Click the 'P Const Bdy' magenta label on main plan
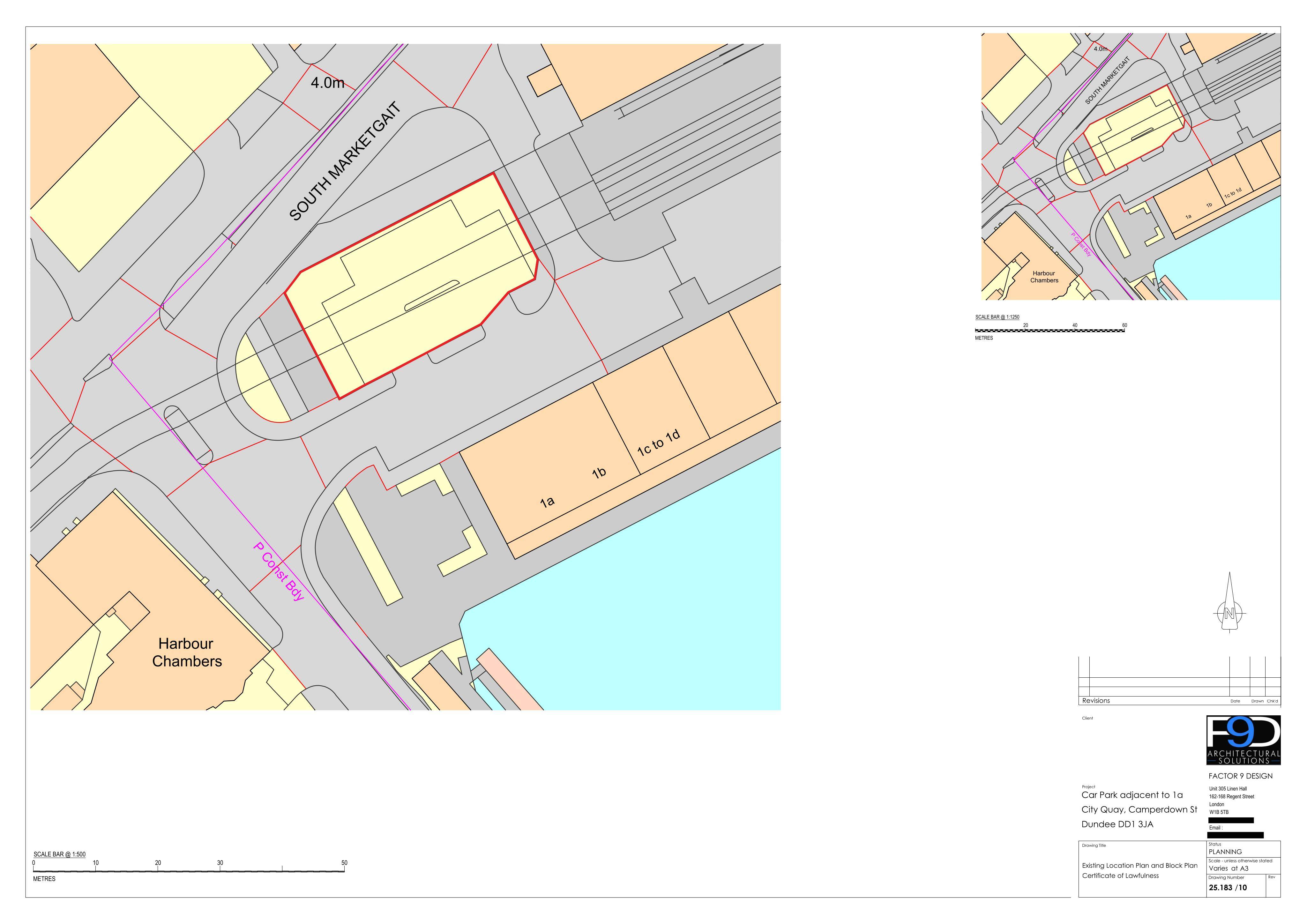 tap(279, 571)
